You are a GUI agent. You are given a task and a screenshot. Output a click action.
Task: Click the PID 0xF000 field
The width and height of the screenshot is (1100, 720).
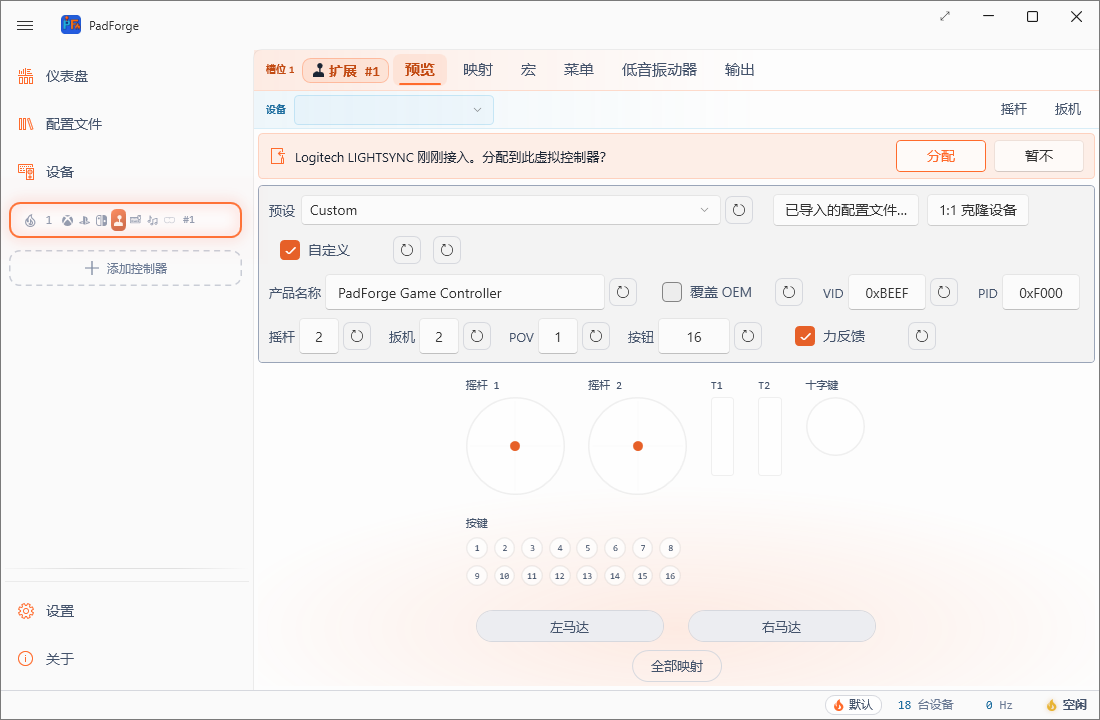1041,293
